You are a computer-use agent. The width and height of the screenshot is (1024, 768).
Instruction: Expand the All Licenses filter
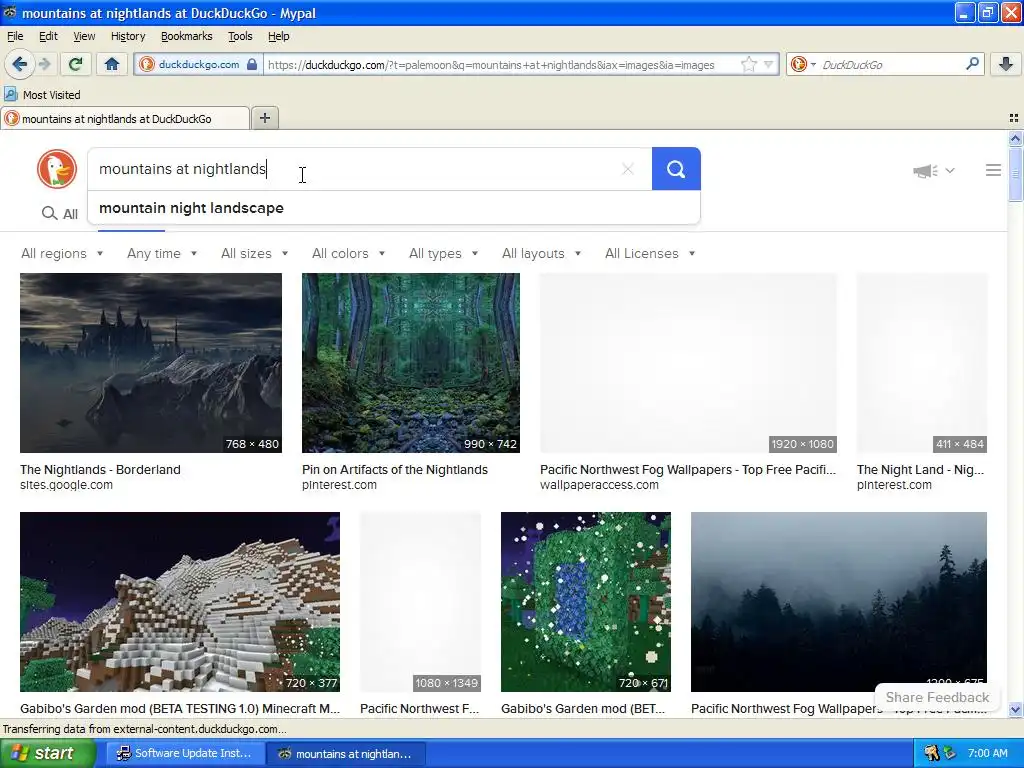click(x=650, y=253)
